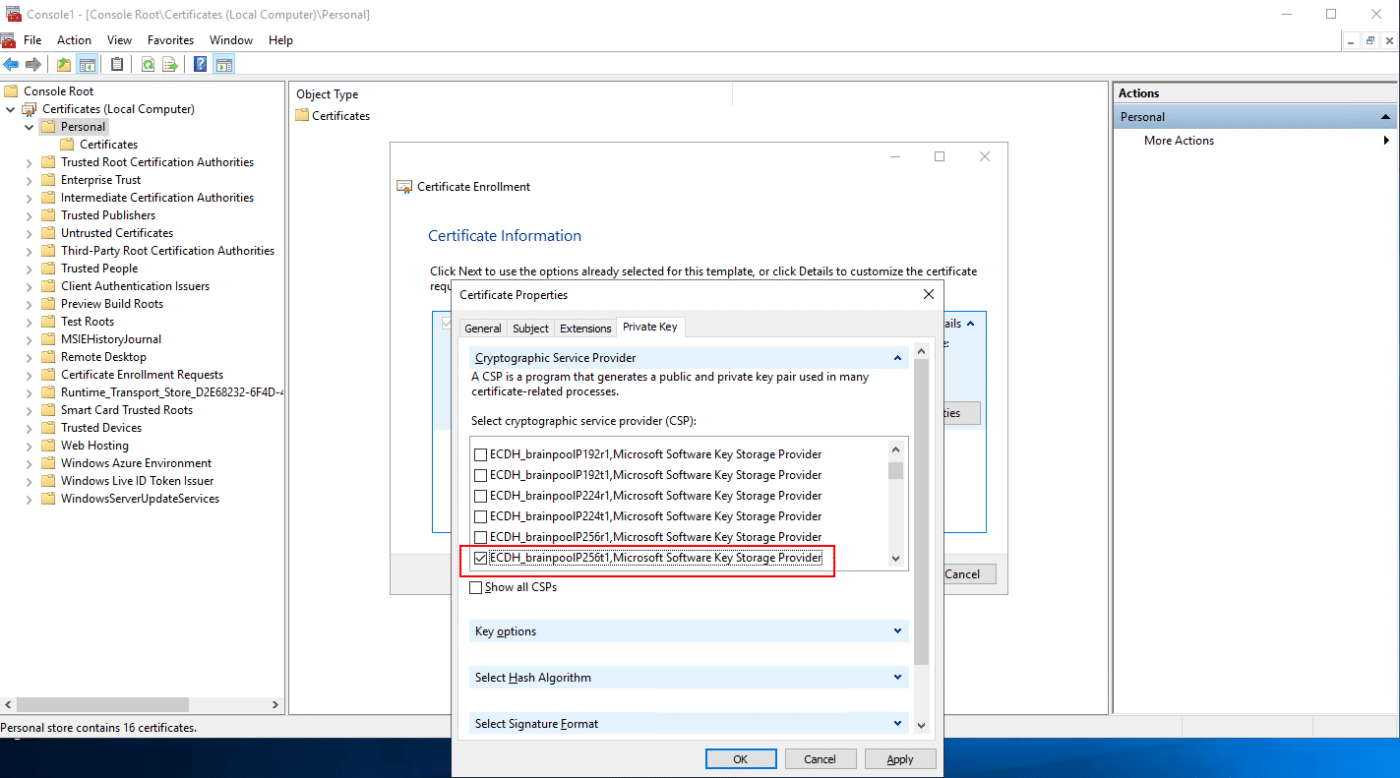Screen dimensions: 1400x778
Task: Switch to the Extensions tab
Action: 585,328
